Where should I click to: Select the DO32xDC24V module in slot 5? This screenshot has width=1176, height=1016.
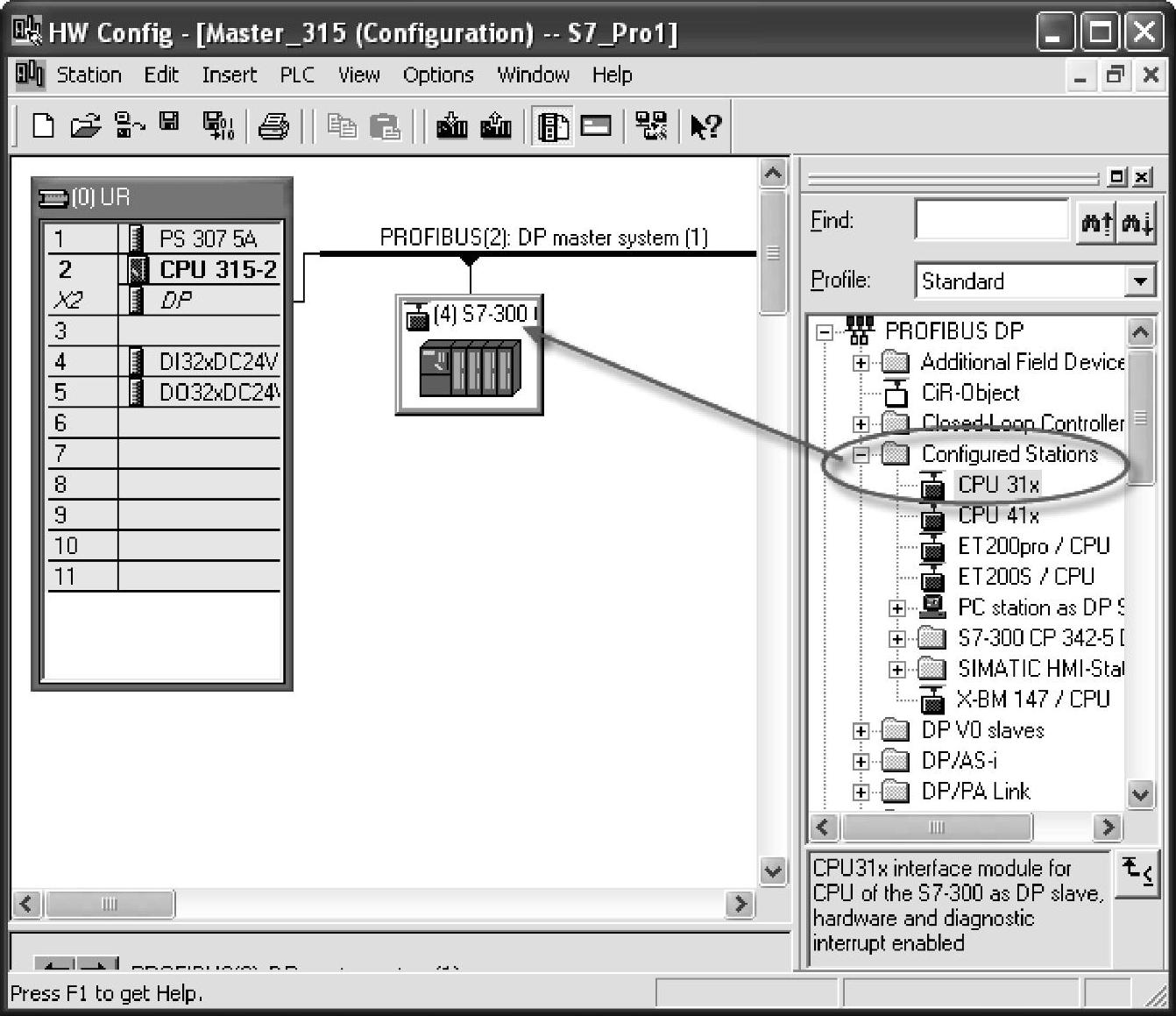pos(164,392)
